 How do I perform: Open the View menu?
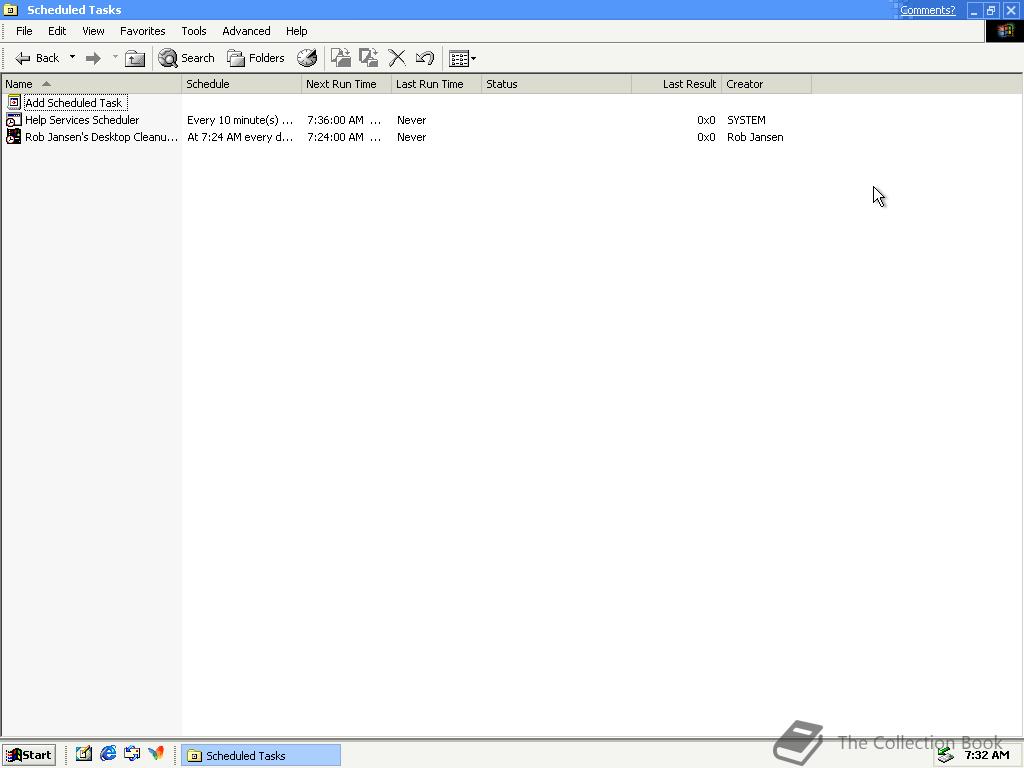(x=93, y=31)
